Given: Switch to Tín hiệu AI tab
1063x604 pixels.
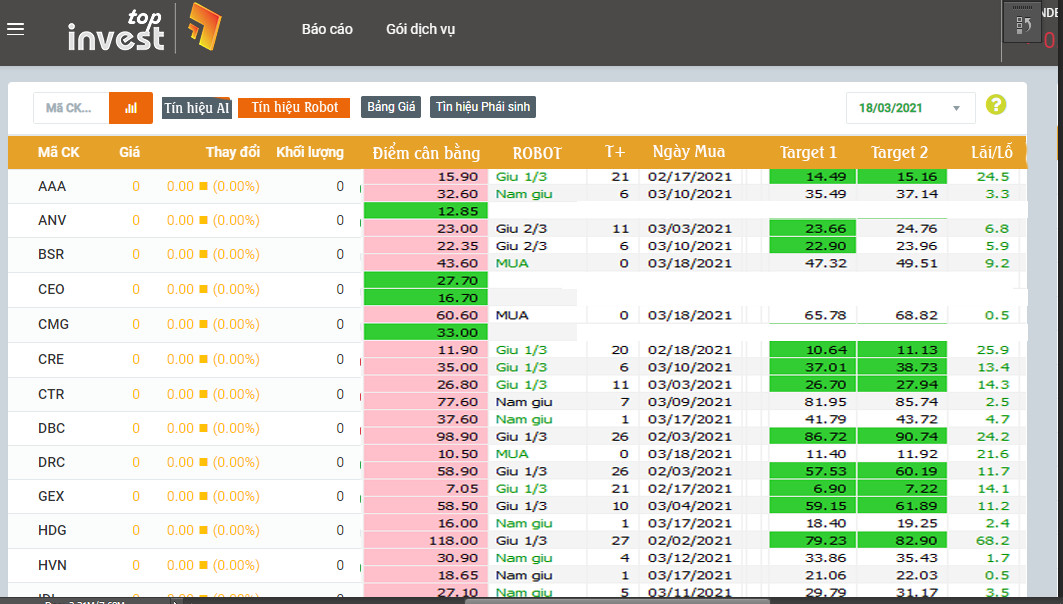Looking at the screenshot, I should (x=197, y=108).
